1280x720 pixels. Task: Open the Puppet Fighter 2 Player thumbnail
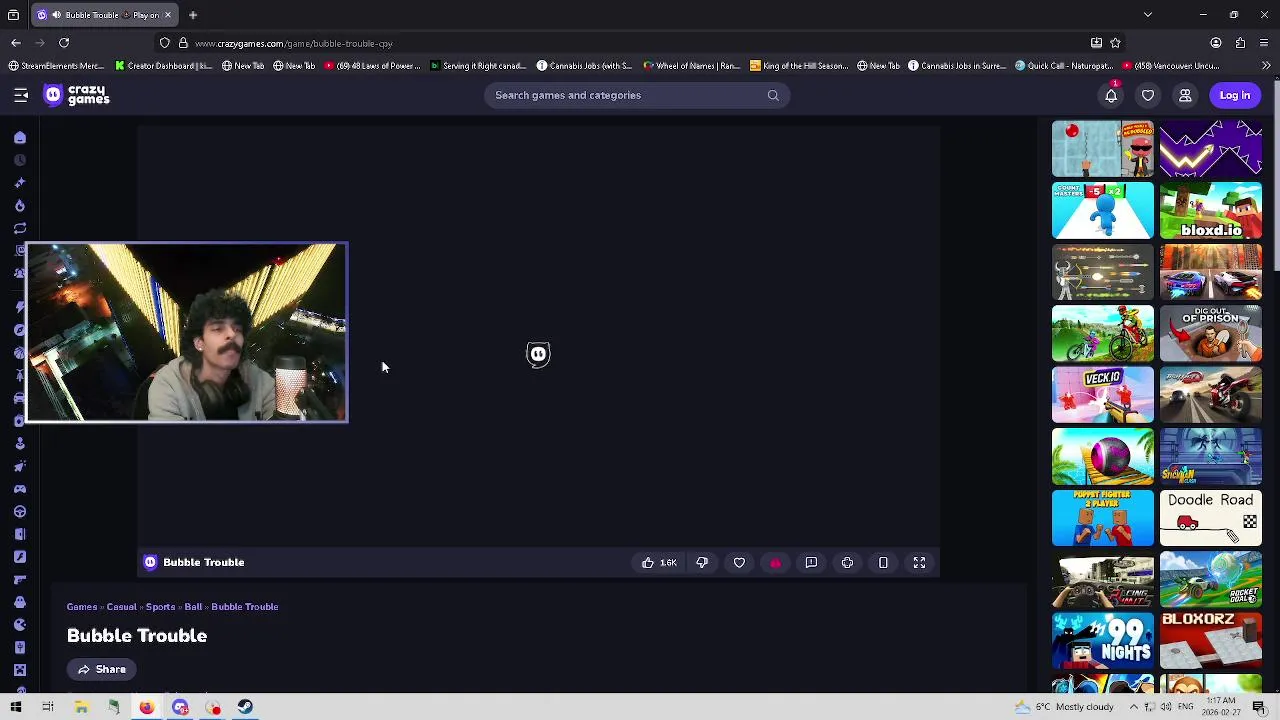pos(1102,518)
